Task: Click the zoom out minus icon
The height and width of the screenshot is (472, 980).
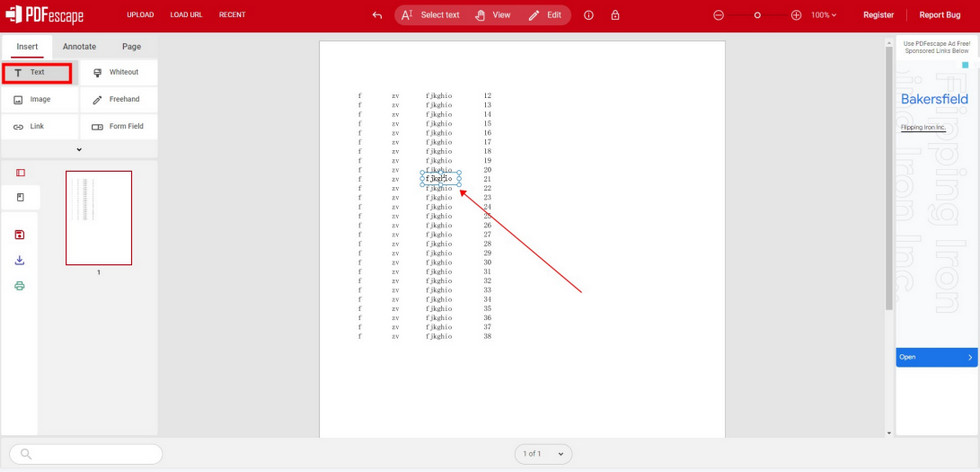Action: point(718,15)
